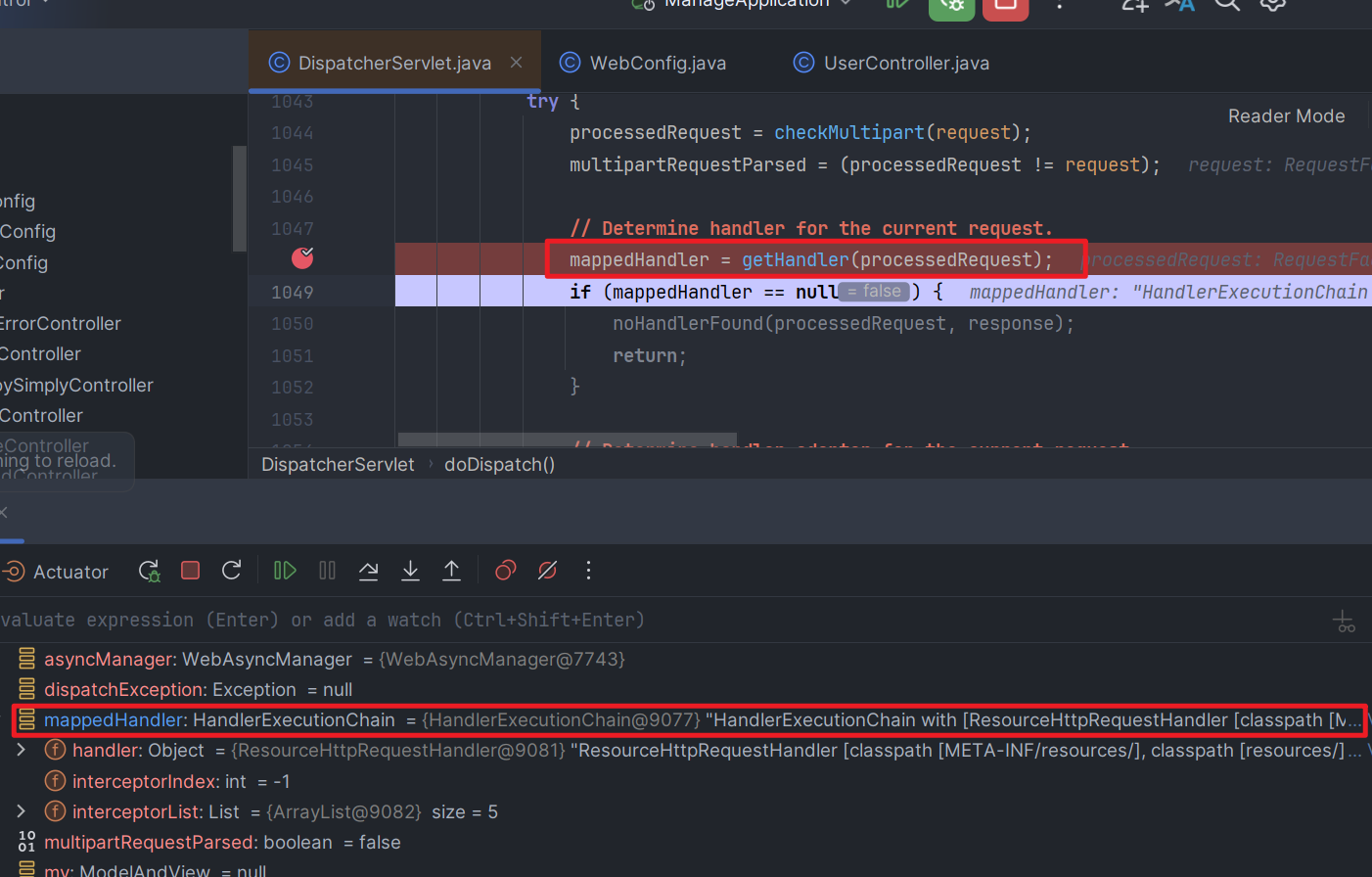Open View Breakpoints red circles icon
Image resolution: width=1372 pixels, height=877 pixels.
click(505, 571)
